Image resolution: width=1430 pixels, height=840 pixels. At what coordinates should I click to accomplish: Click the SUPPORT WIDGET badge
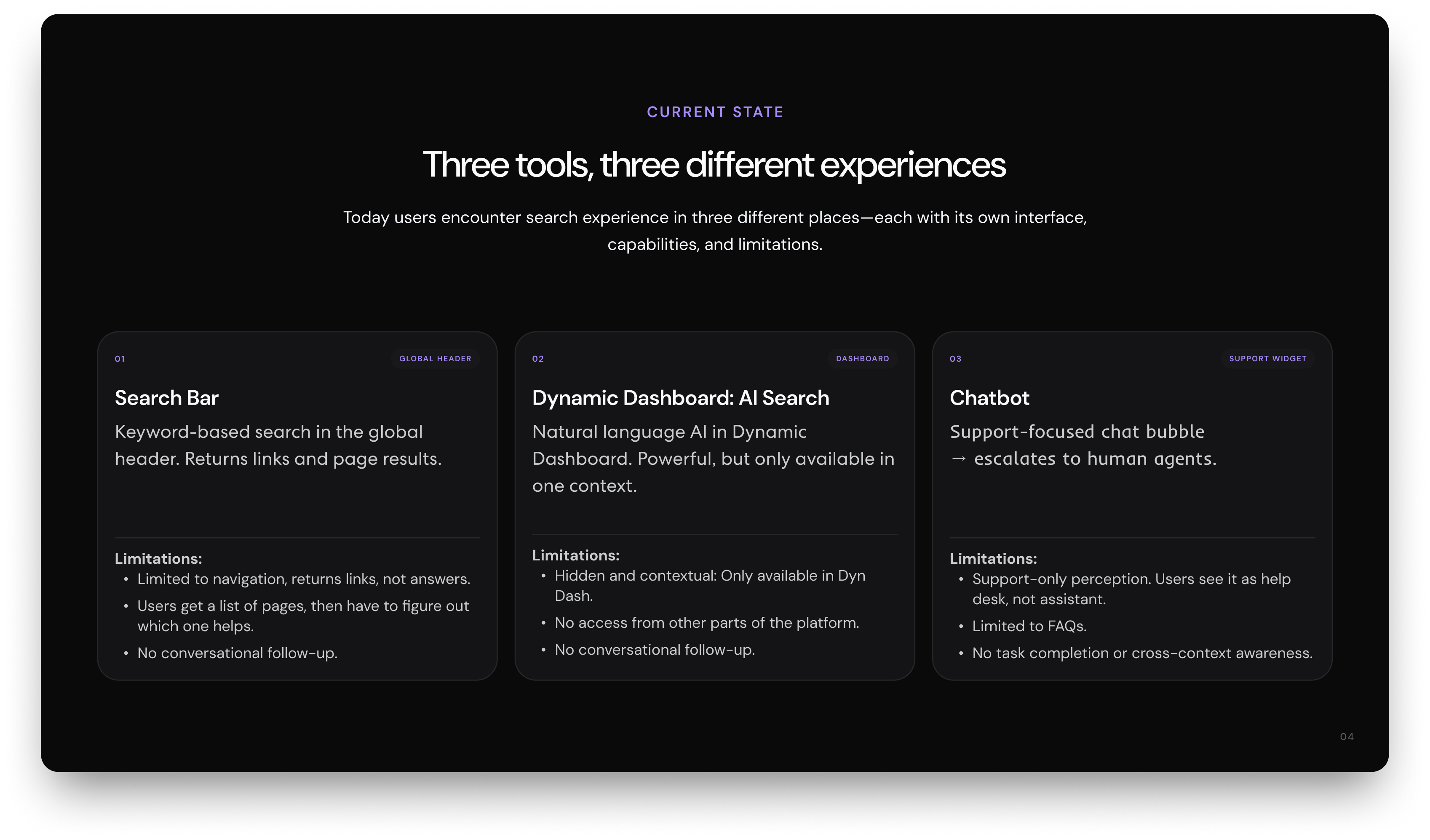(x=1268, y=358)
